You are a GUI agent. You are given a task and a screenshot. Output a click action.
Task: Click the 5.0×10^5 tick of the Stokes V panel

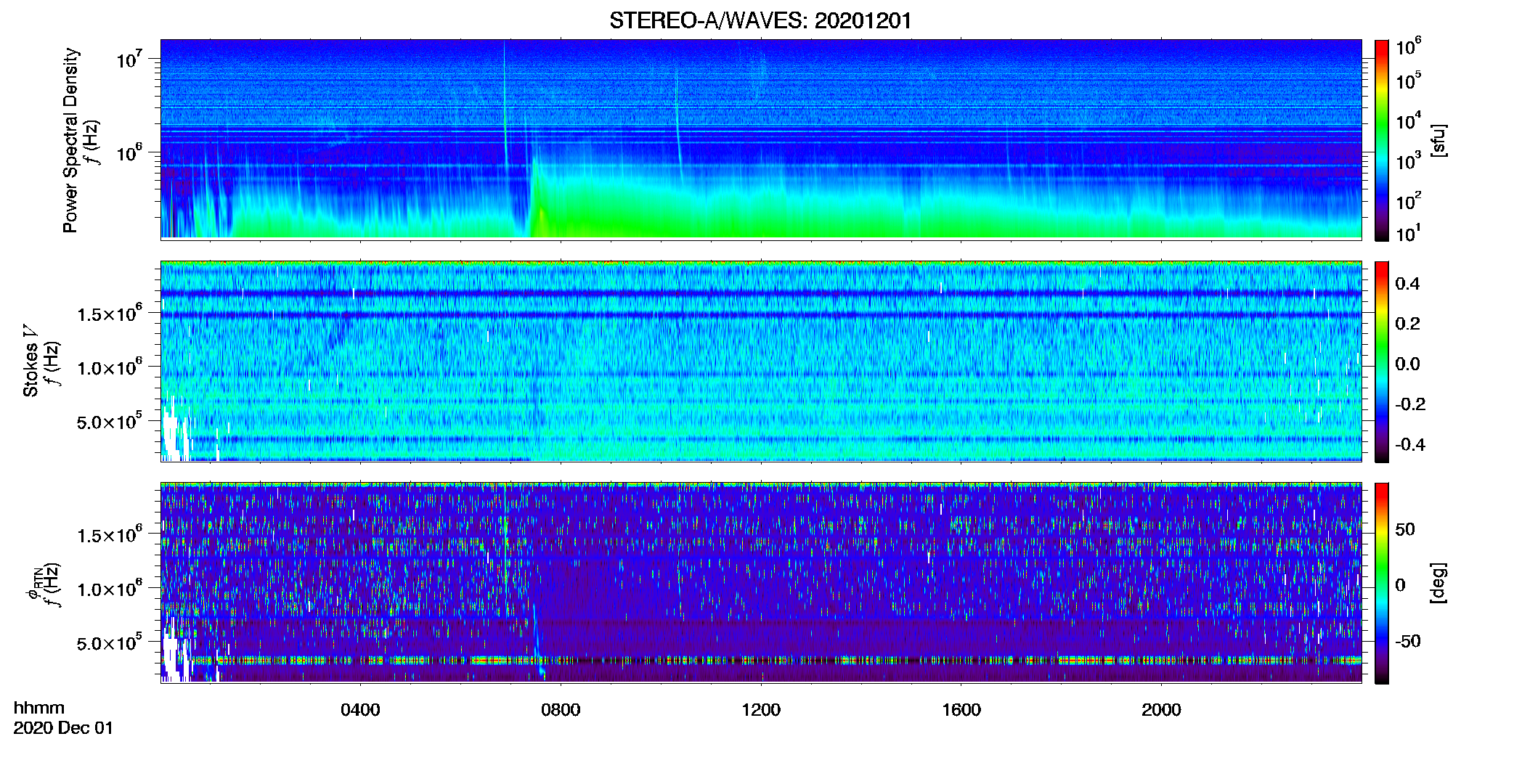[x=110, y=420]
